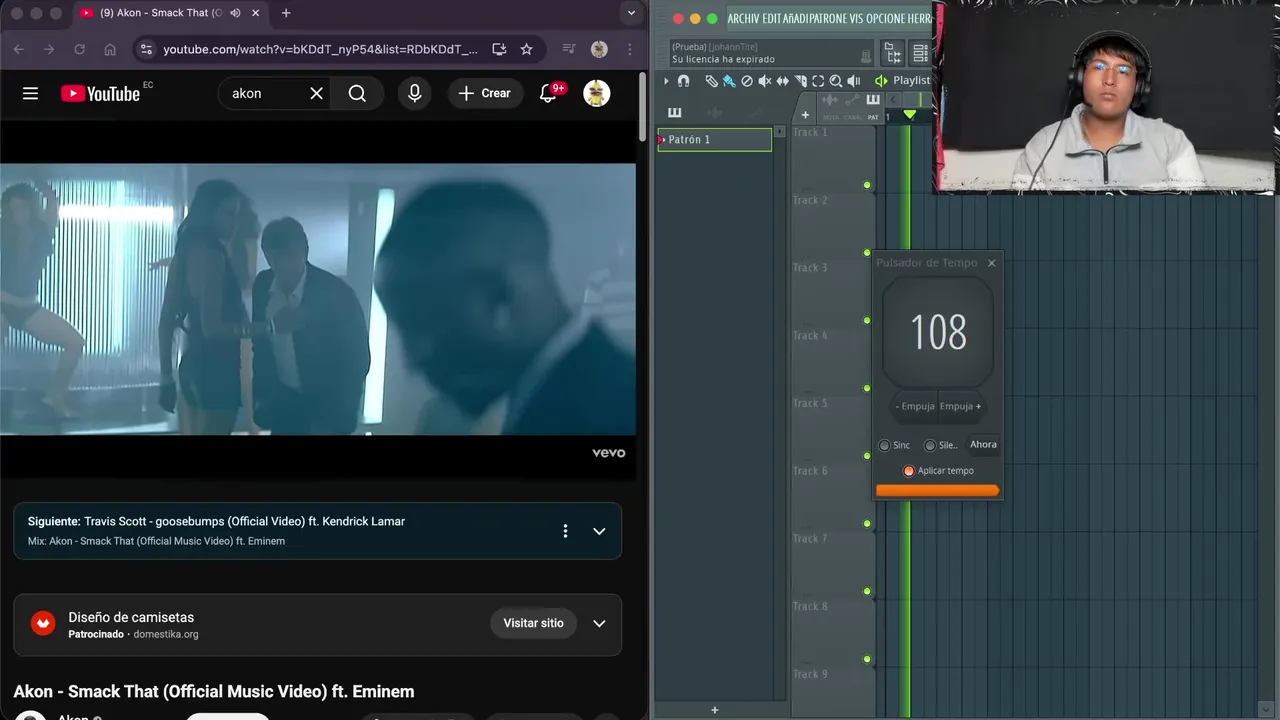Open Chrome media control icon
The width and height of the screenshot is (1280, 720).
(x=568, y=49)
